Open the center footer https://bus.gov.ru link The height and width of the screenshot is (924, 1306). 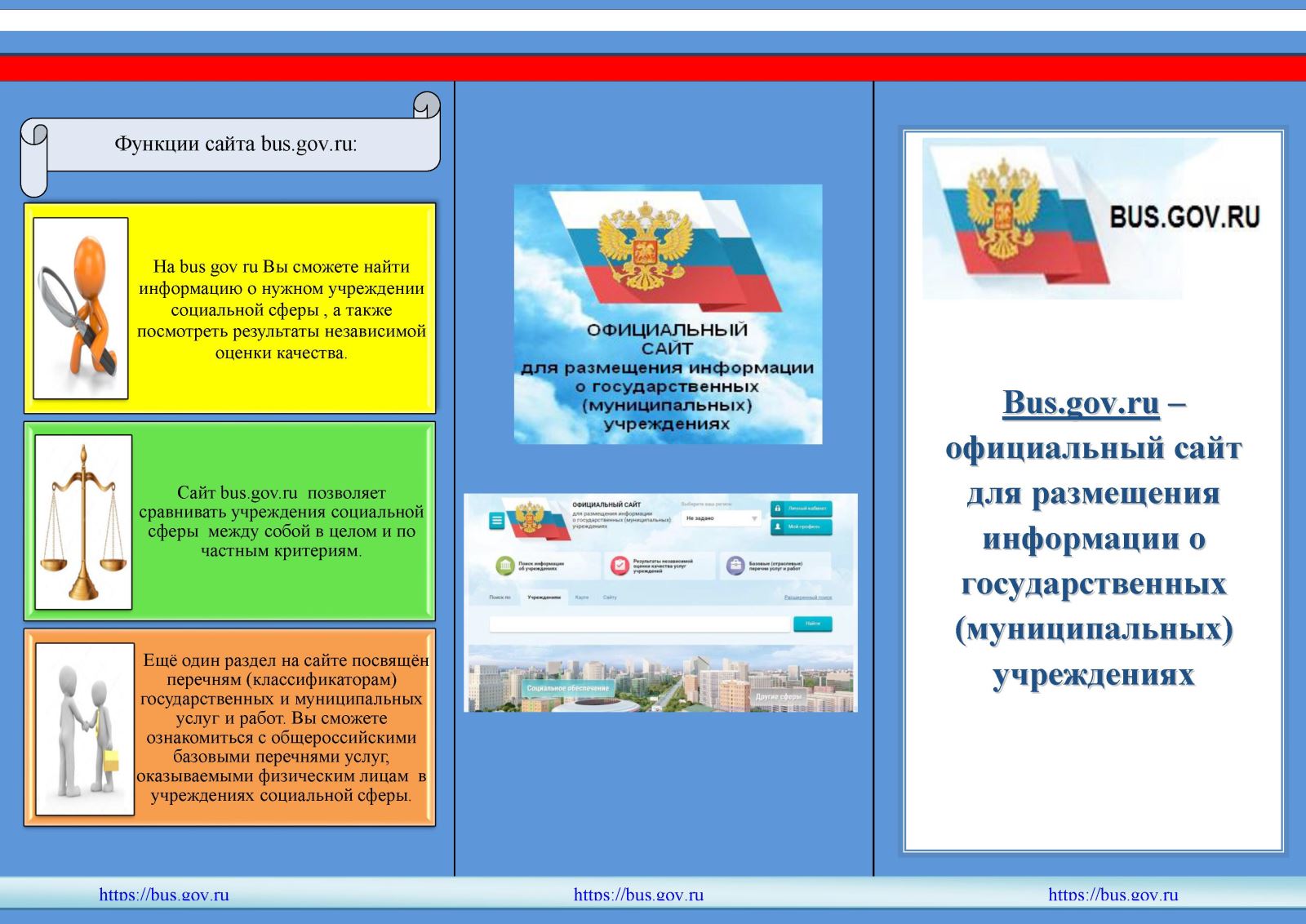(x=638, y=895)
